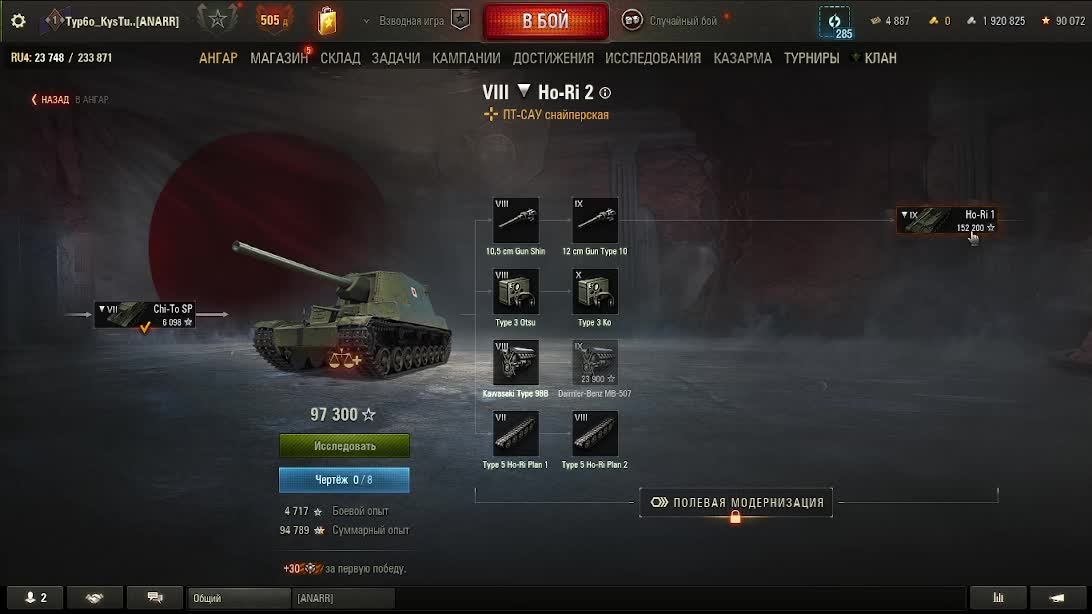Select the [ANARR] clan chat tab
Screen dimensions: 1092x614
(343, 598)
